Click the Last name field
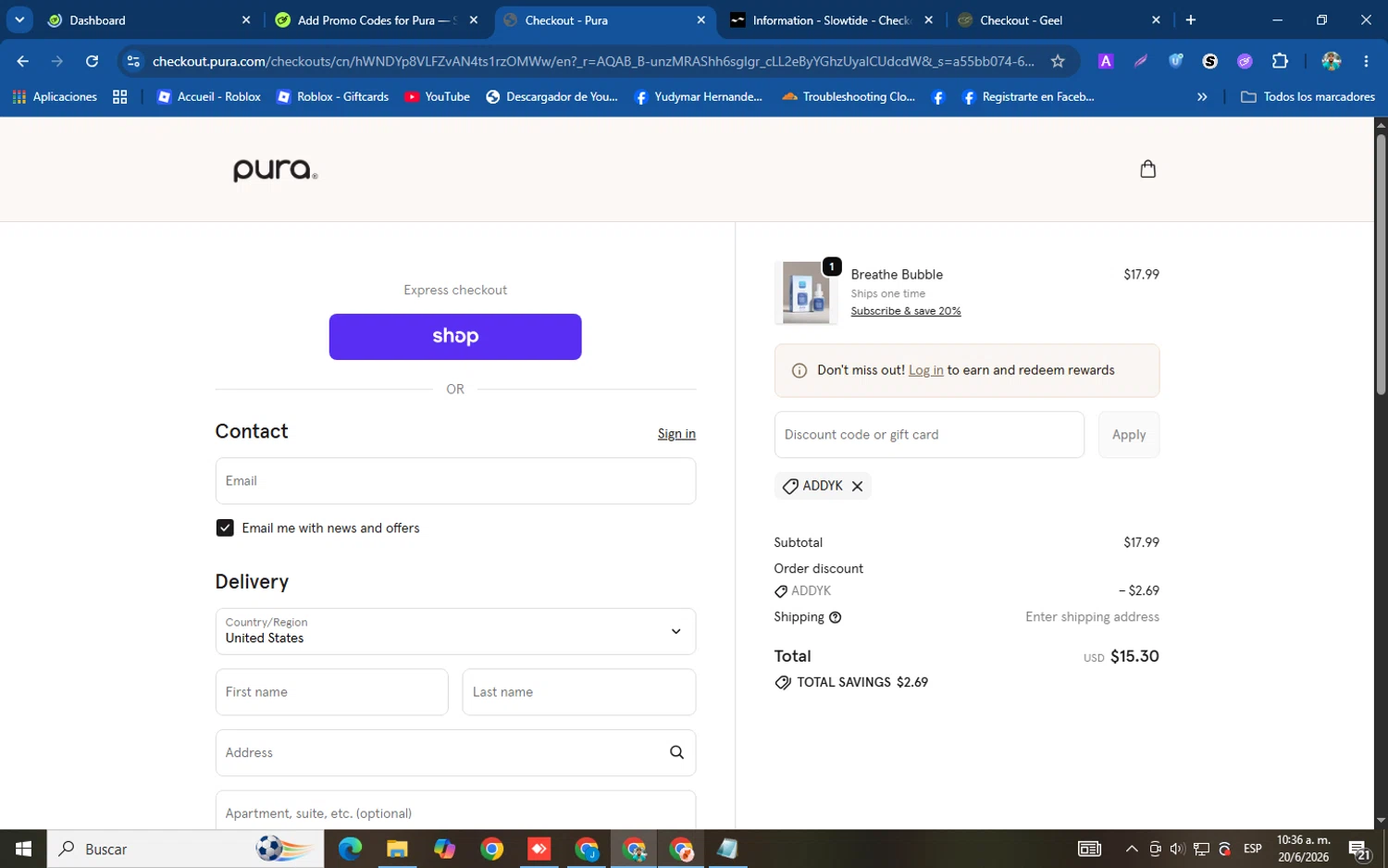The image size is (1388, 868). (578, 692)
